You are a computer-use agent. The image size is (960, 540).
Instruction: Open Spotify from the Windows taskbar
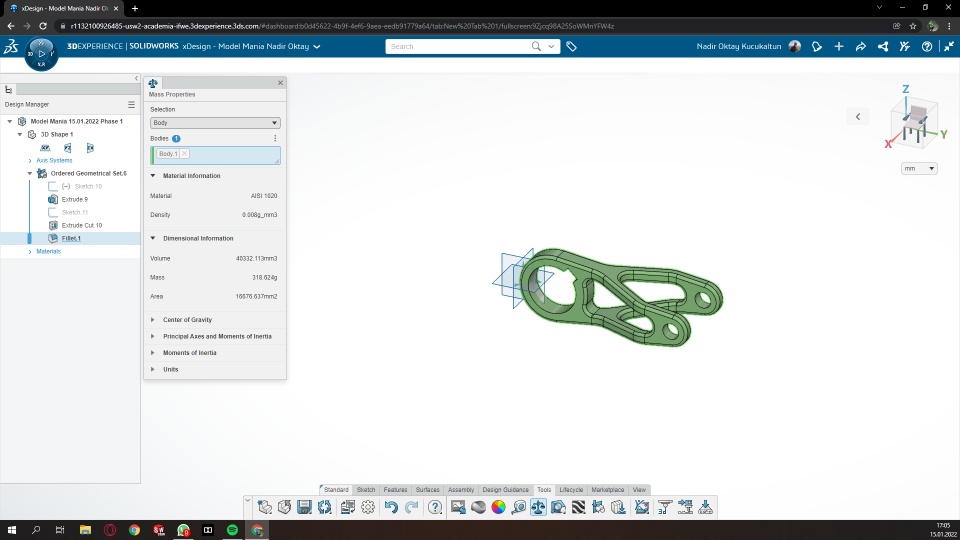coord(232,530)
